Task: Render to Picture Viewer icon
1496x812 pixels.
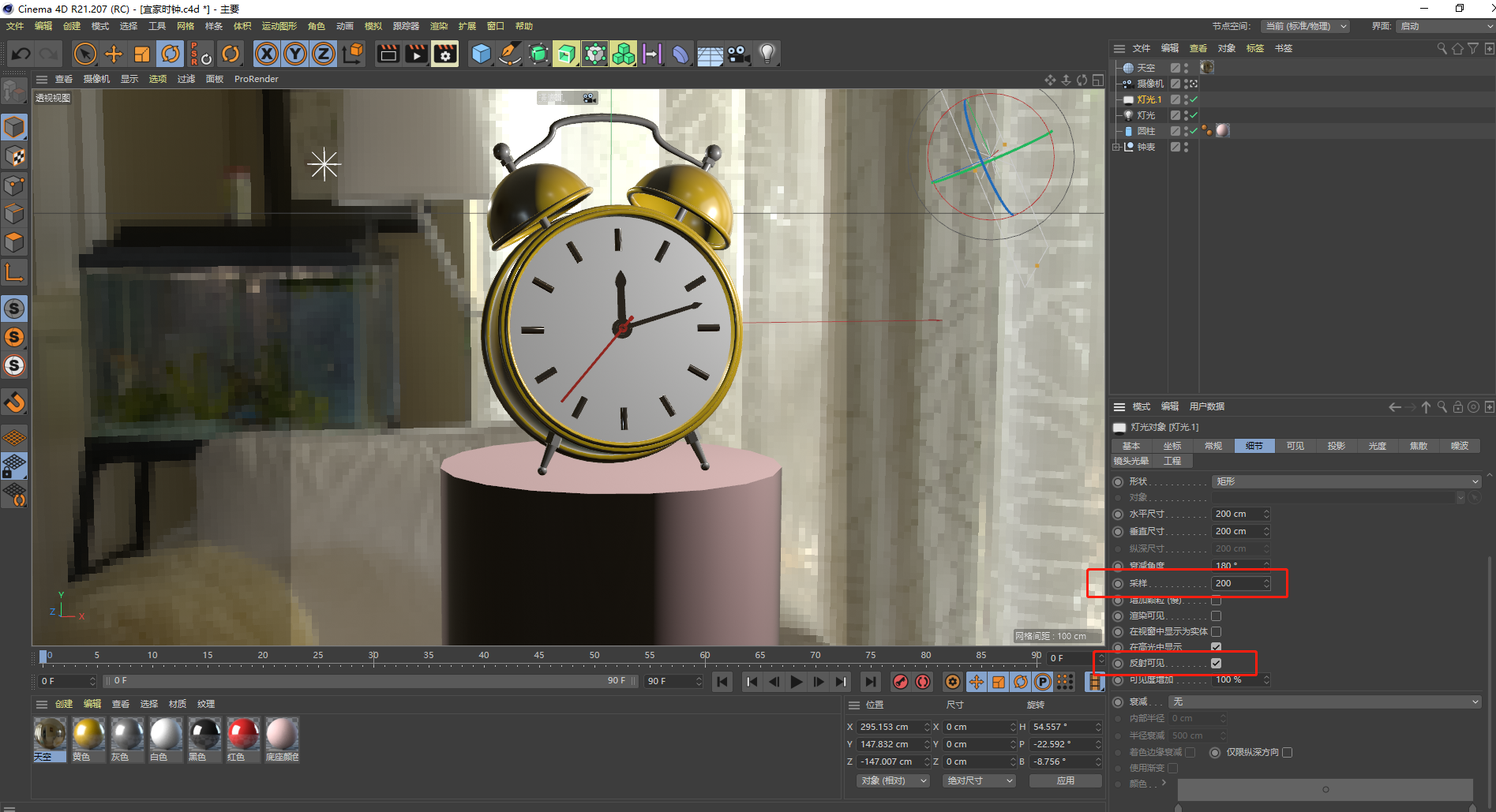Action: pyautogui.click(x=416, y=54)
